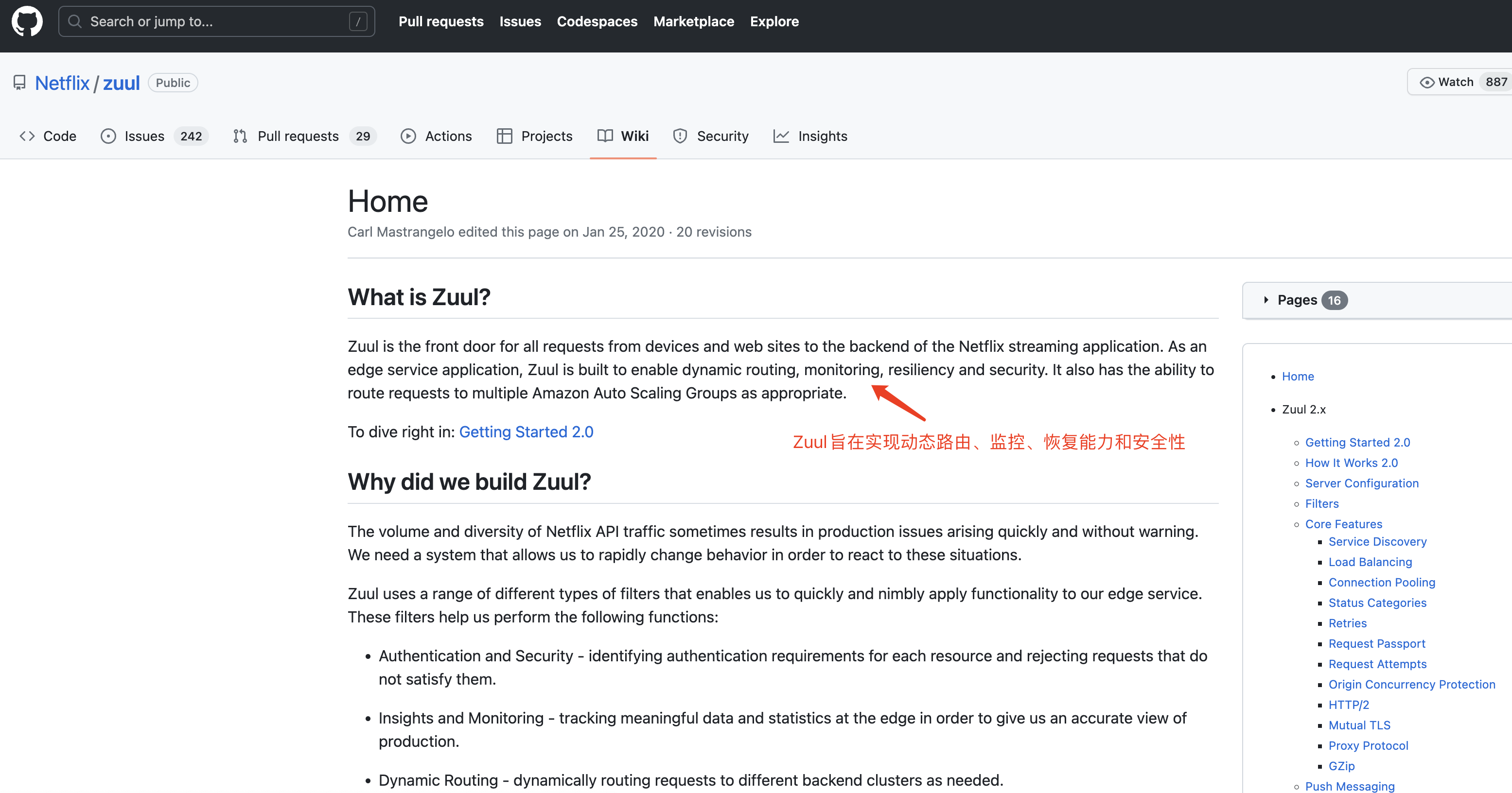This screenshot has height=793, width=1512.
Task: Open Marketplace in the top navigation
Action: [693, 22]
